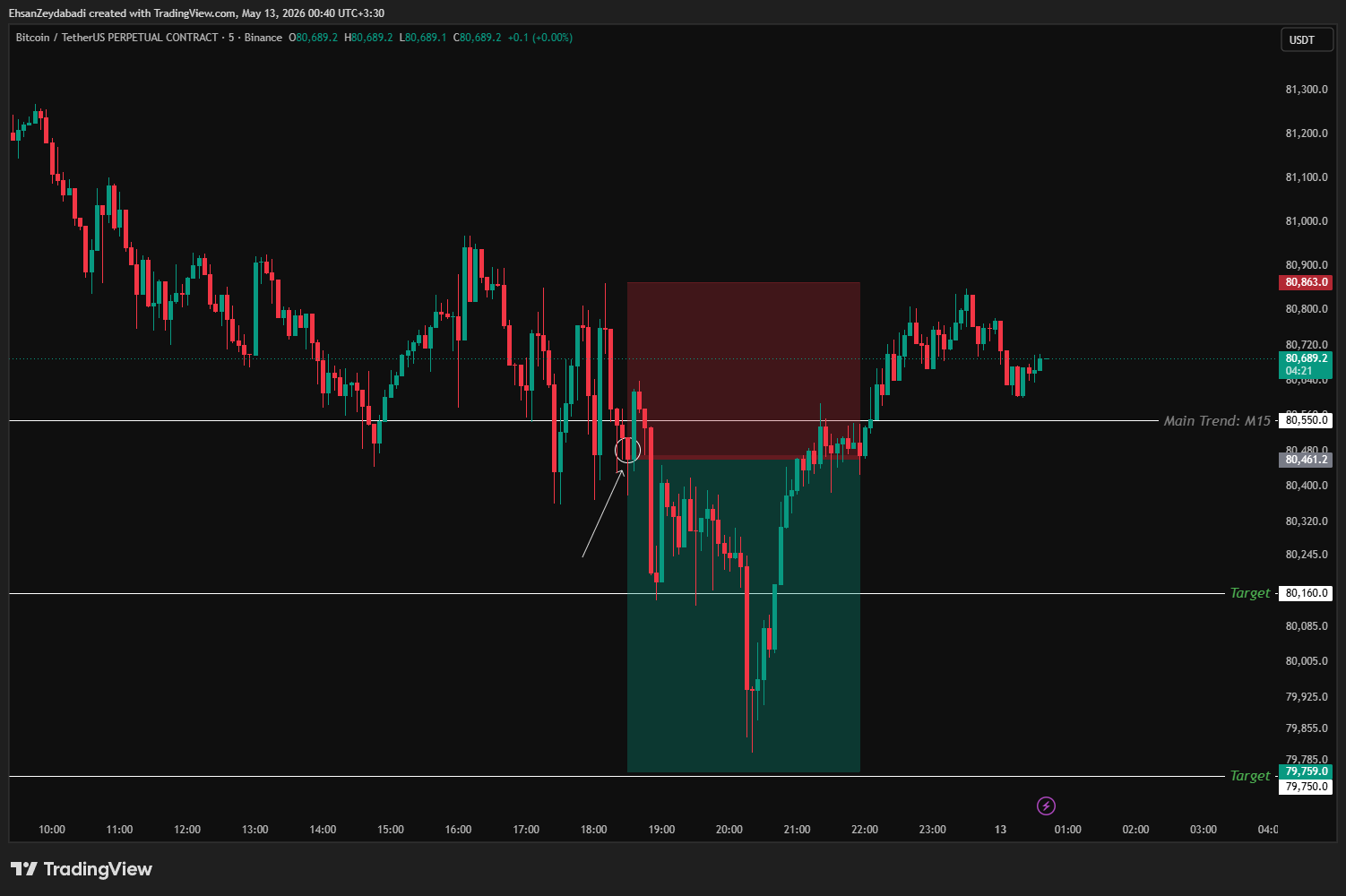1346x896 pixels.
Task: Click 02:00 on the time axis
Action: [x=1135, y=830]
